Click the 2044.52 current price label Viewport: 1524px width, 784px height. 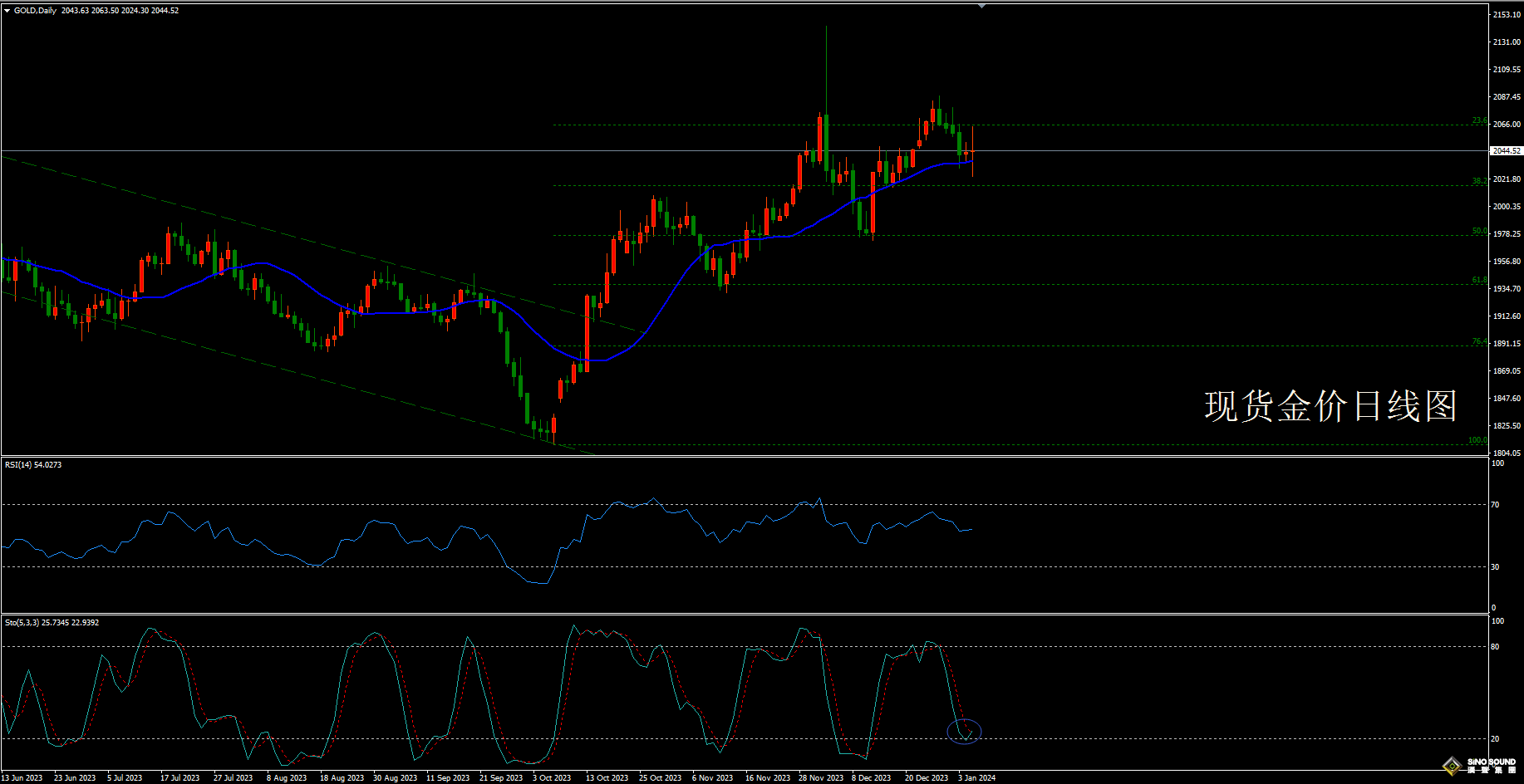(1506, 151)
